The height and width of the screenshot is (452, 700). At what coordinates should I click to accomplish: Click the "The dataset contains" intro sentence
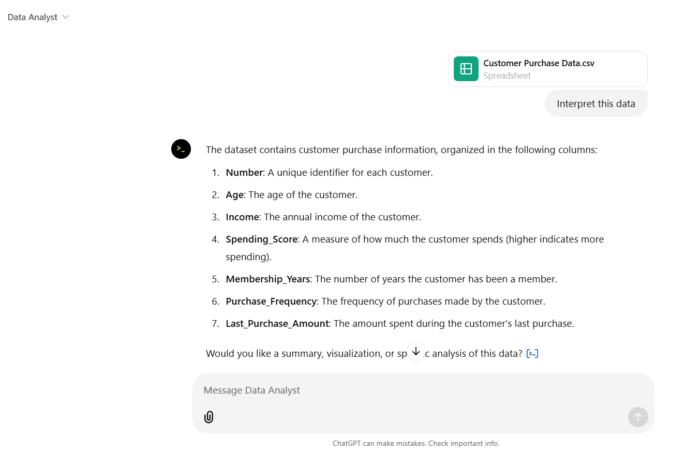[x=400, y=150]
